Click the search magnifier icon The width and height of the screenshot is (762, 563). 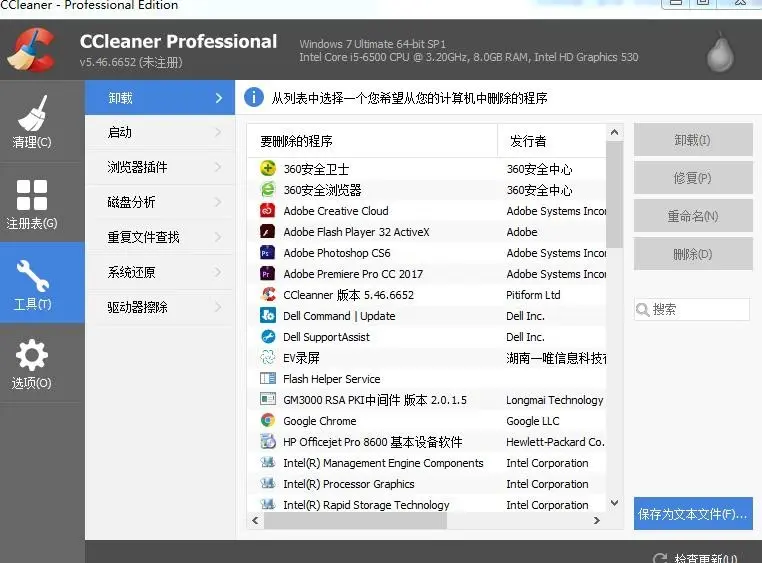click(642, 309)
